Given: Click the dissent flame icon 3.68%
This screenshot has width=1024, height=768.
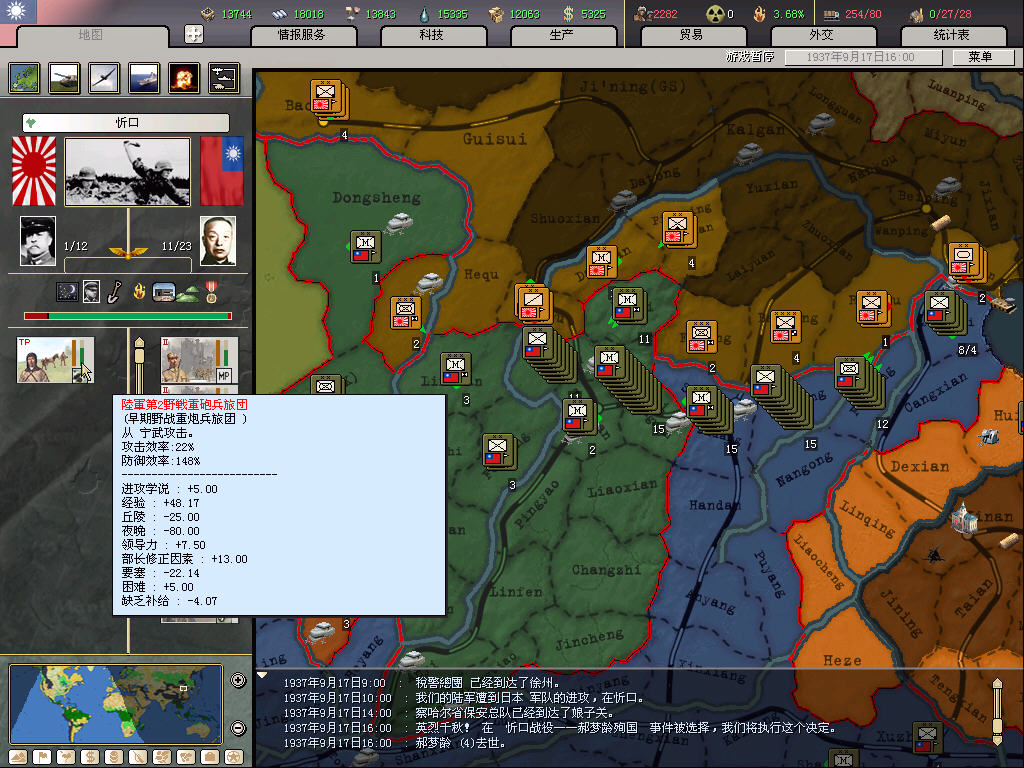Looking at the screenshot, I should [759, 14].
